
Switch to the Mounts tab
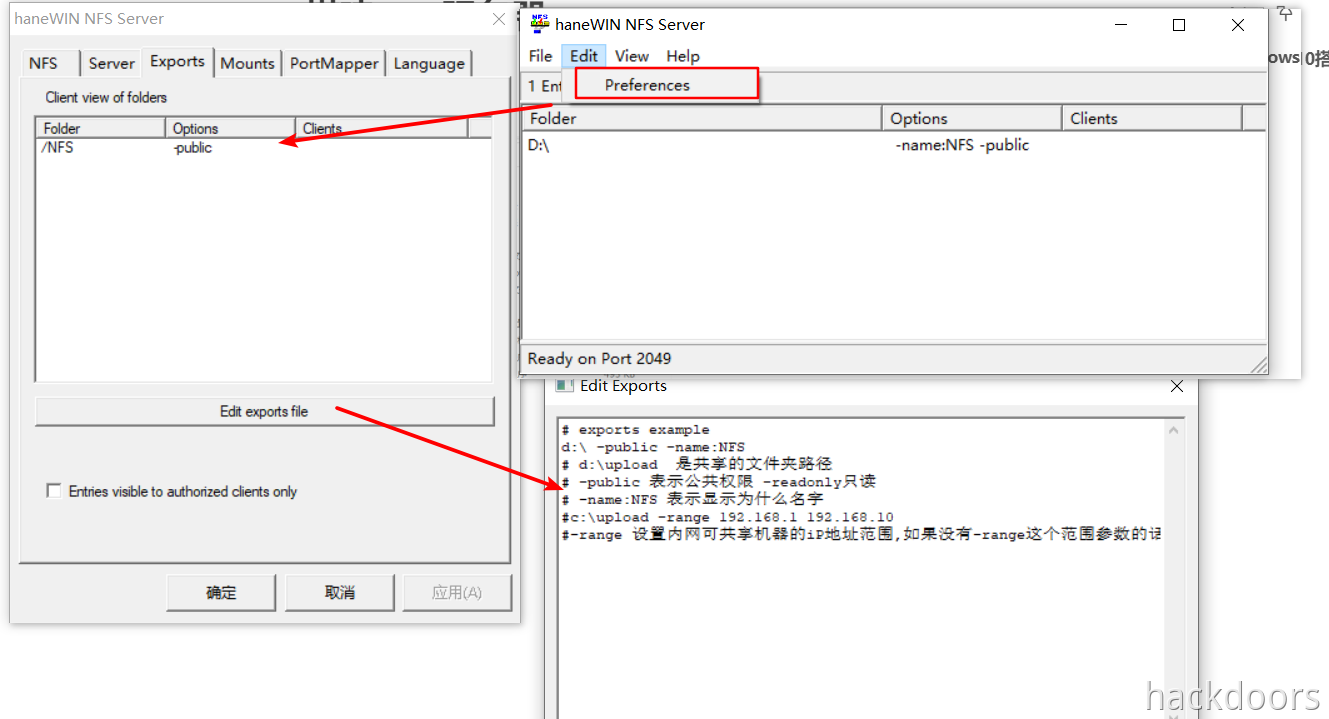pos(247,63)
